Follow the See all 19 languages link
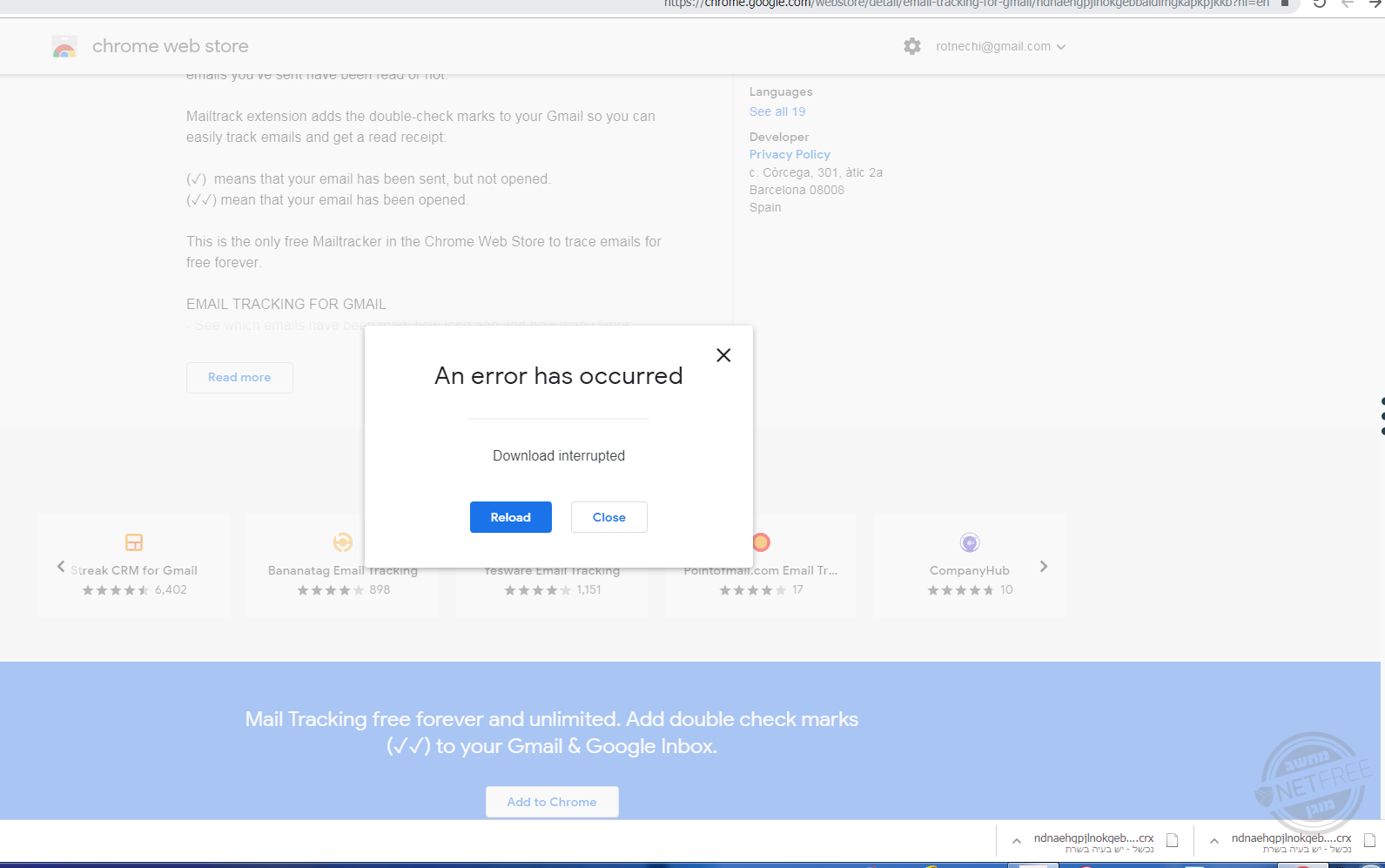 [x=777, y=111]
